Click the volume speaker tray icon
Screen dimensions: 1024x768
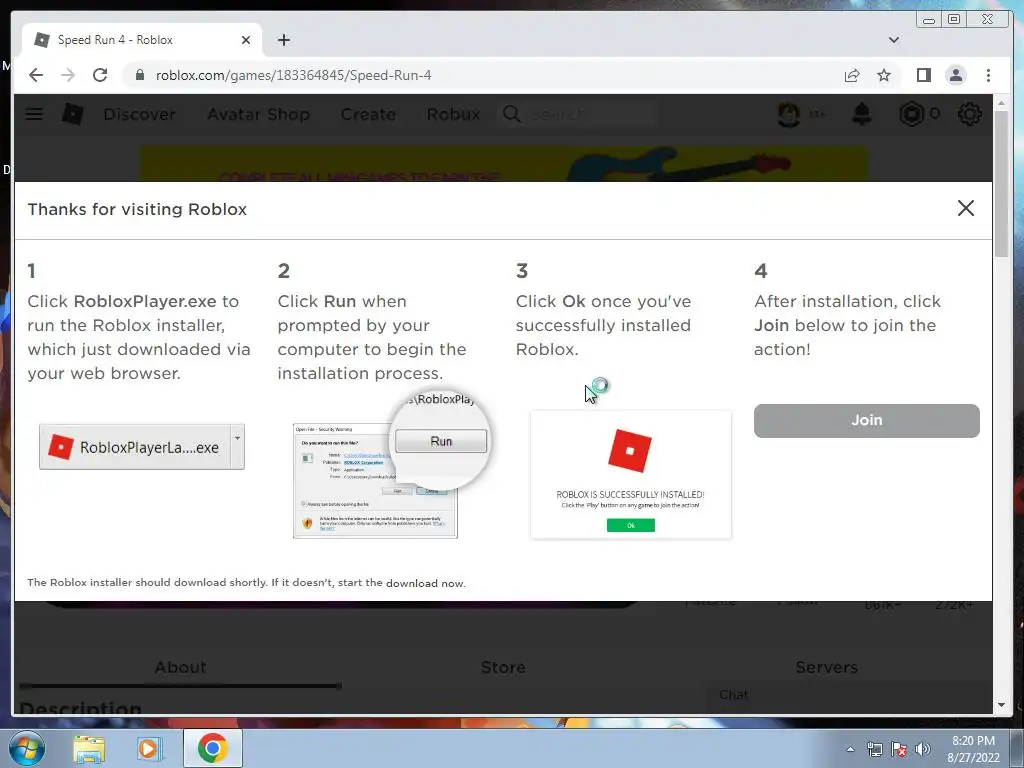point(922,749)
